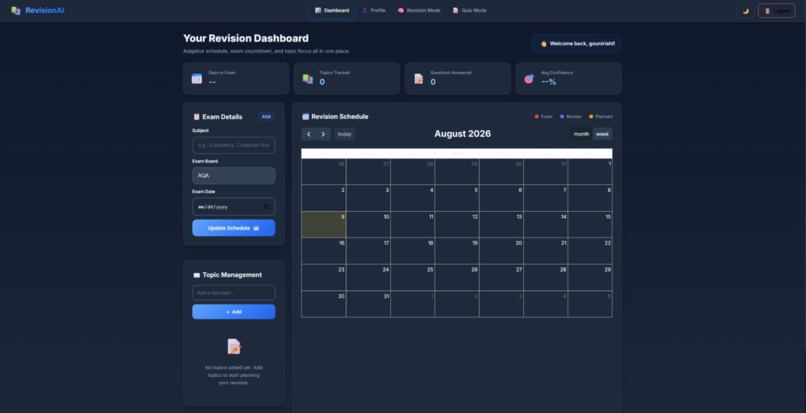
Task: Click the Questions Answered notepad icon
Action: pos(418,79)
